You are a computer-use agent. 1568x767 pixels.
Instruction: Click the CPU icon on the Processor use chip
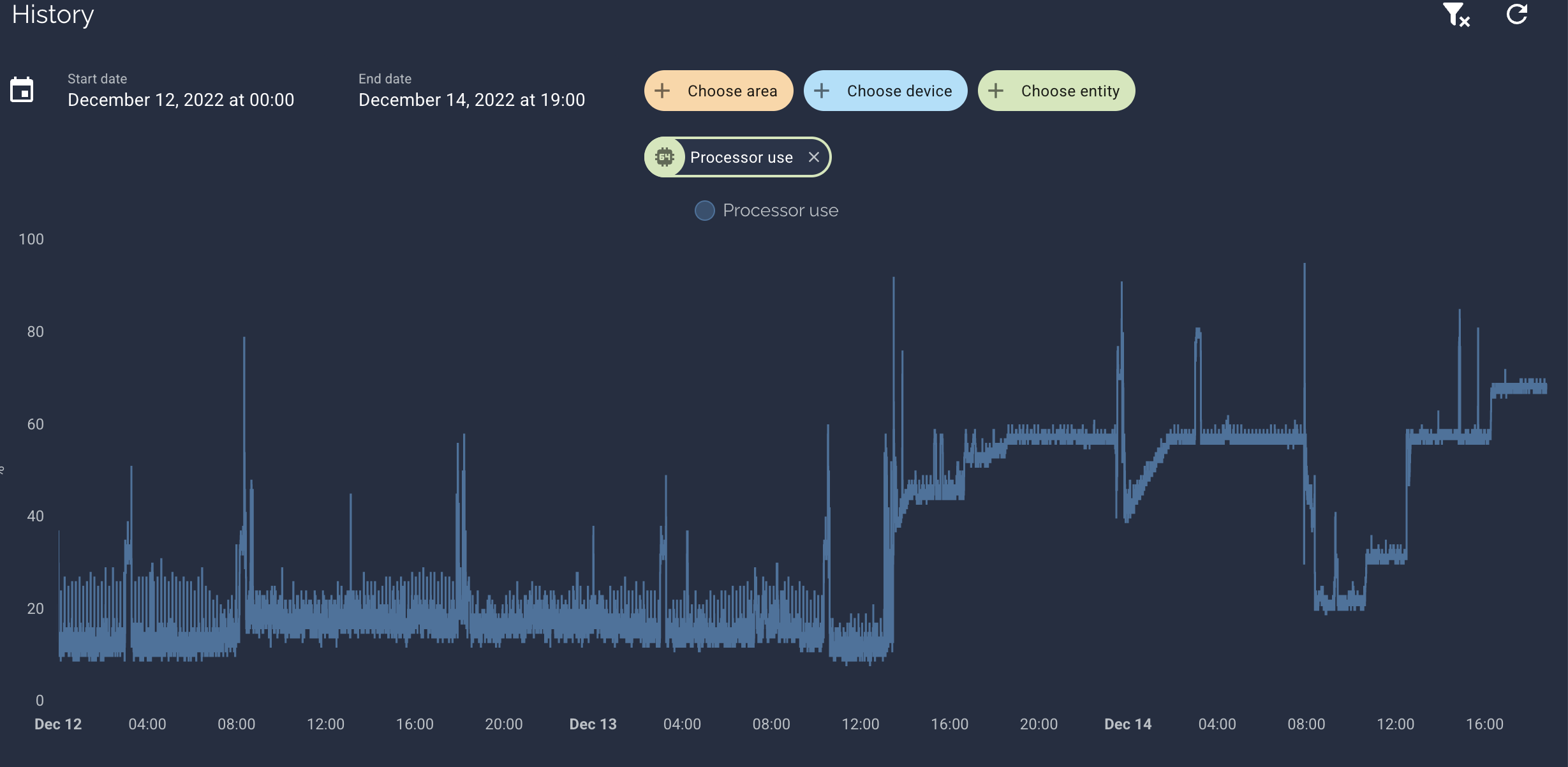(665, 156)
